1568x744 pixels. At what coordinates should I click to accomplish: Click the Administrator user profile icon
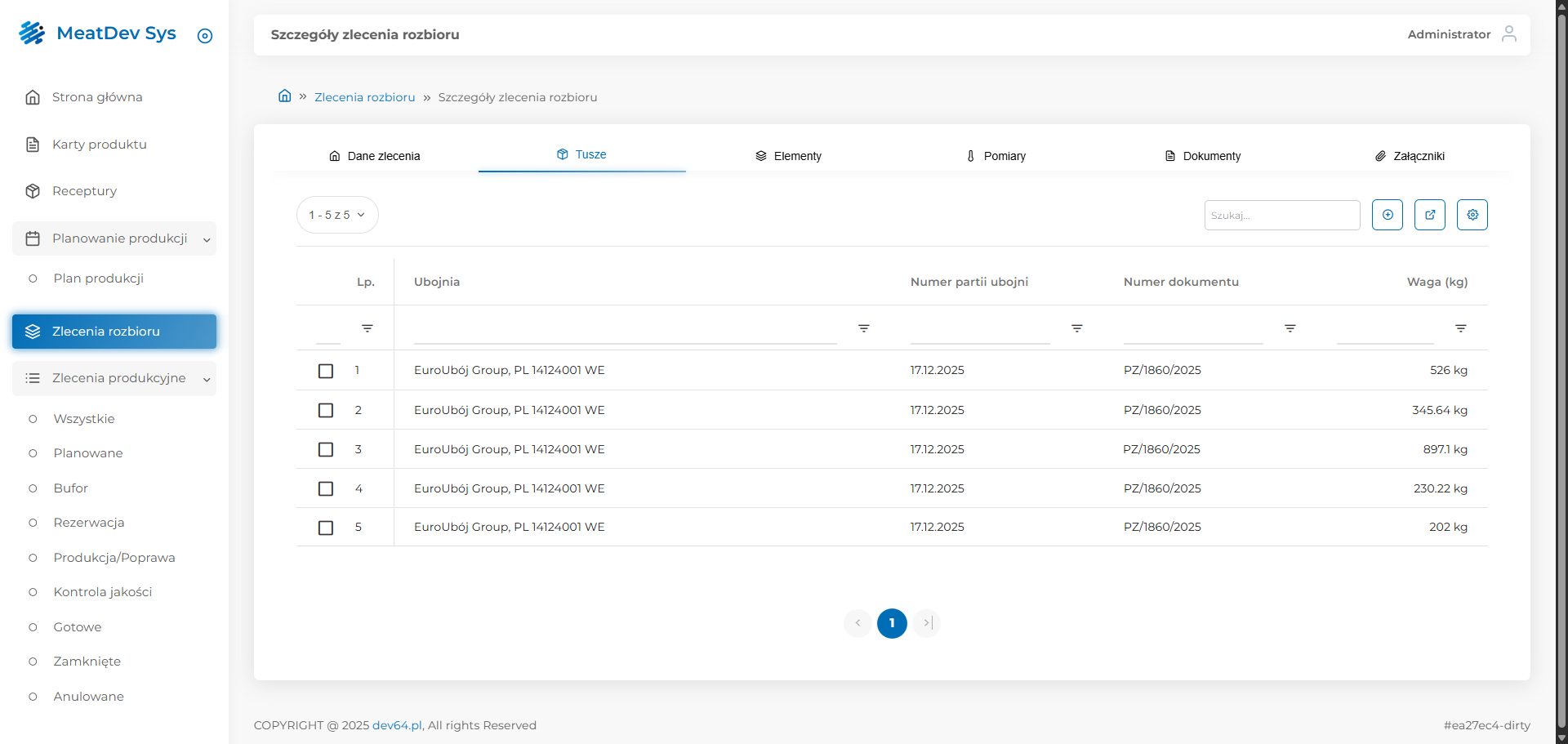(x=1508, y=33)
